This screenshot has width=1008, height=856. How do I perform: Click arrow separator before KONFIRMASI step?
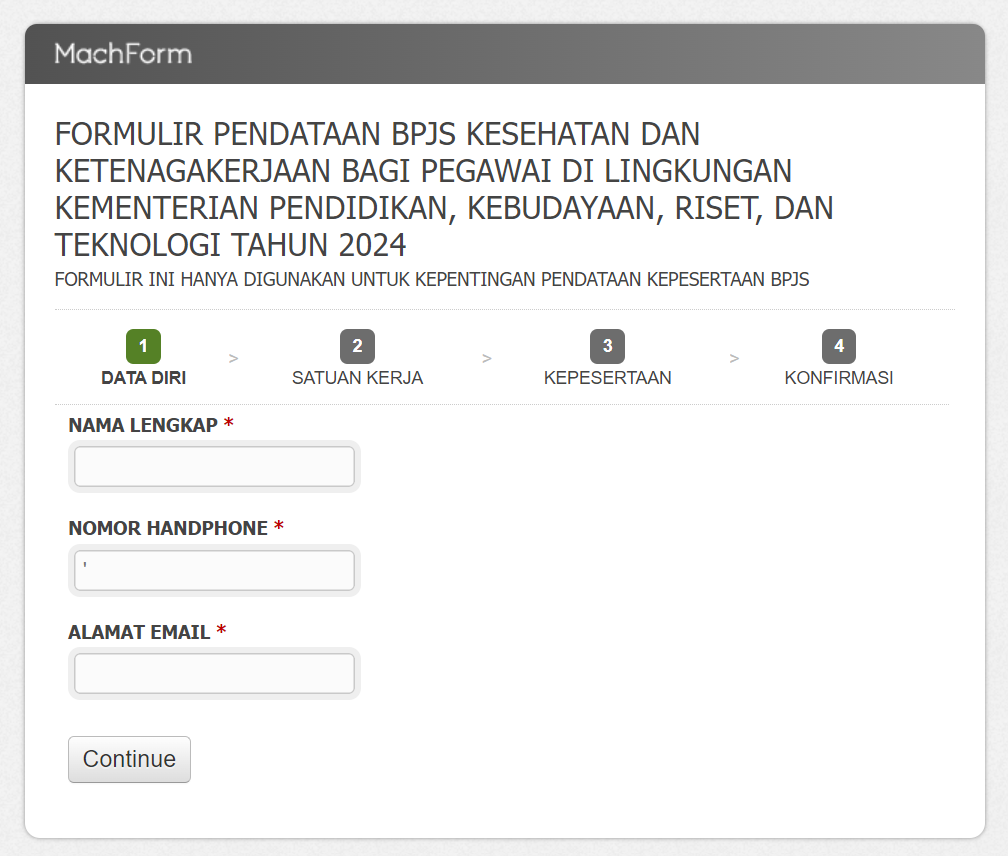click(734, 358)
